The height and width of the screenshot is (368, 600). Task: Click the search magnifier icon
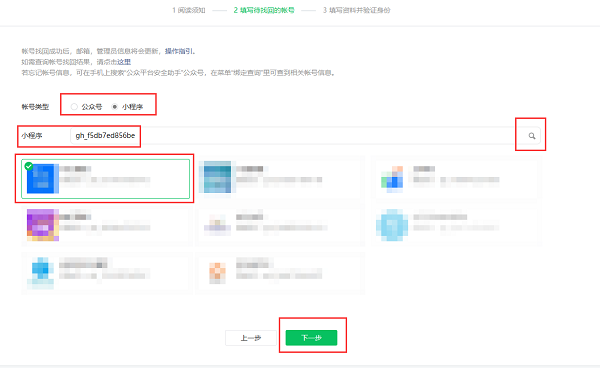tap(532, 136)
